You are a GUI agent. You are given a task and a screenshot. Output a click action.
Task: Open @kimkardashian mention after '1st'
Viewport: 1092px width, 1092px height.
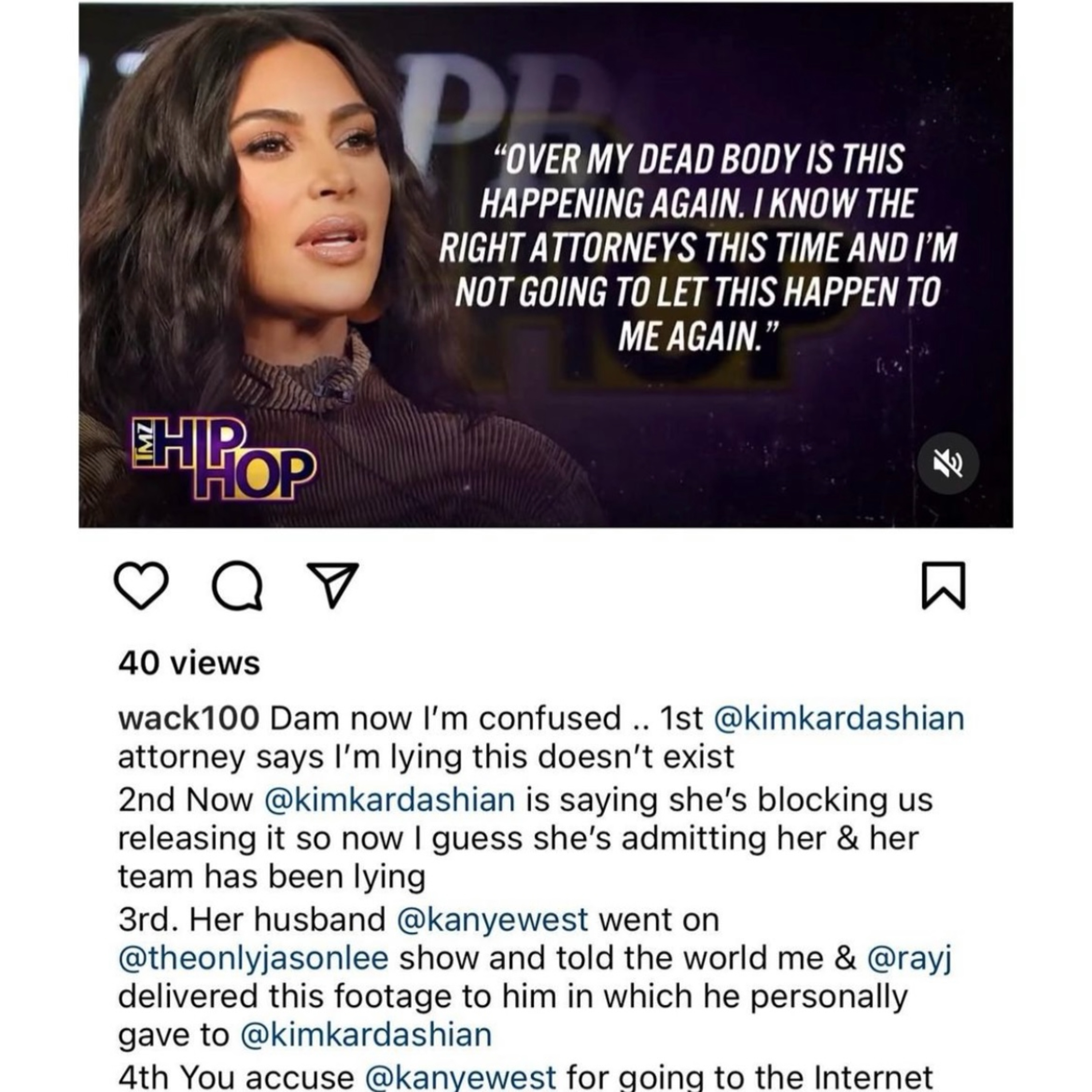click(840, 719)
